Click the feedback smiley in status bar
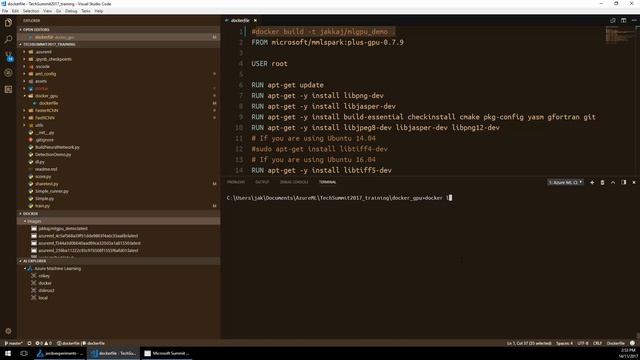This screenshot has height=360, width=640. coord(632,343)
